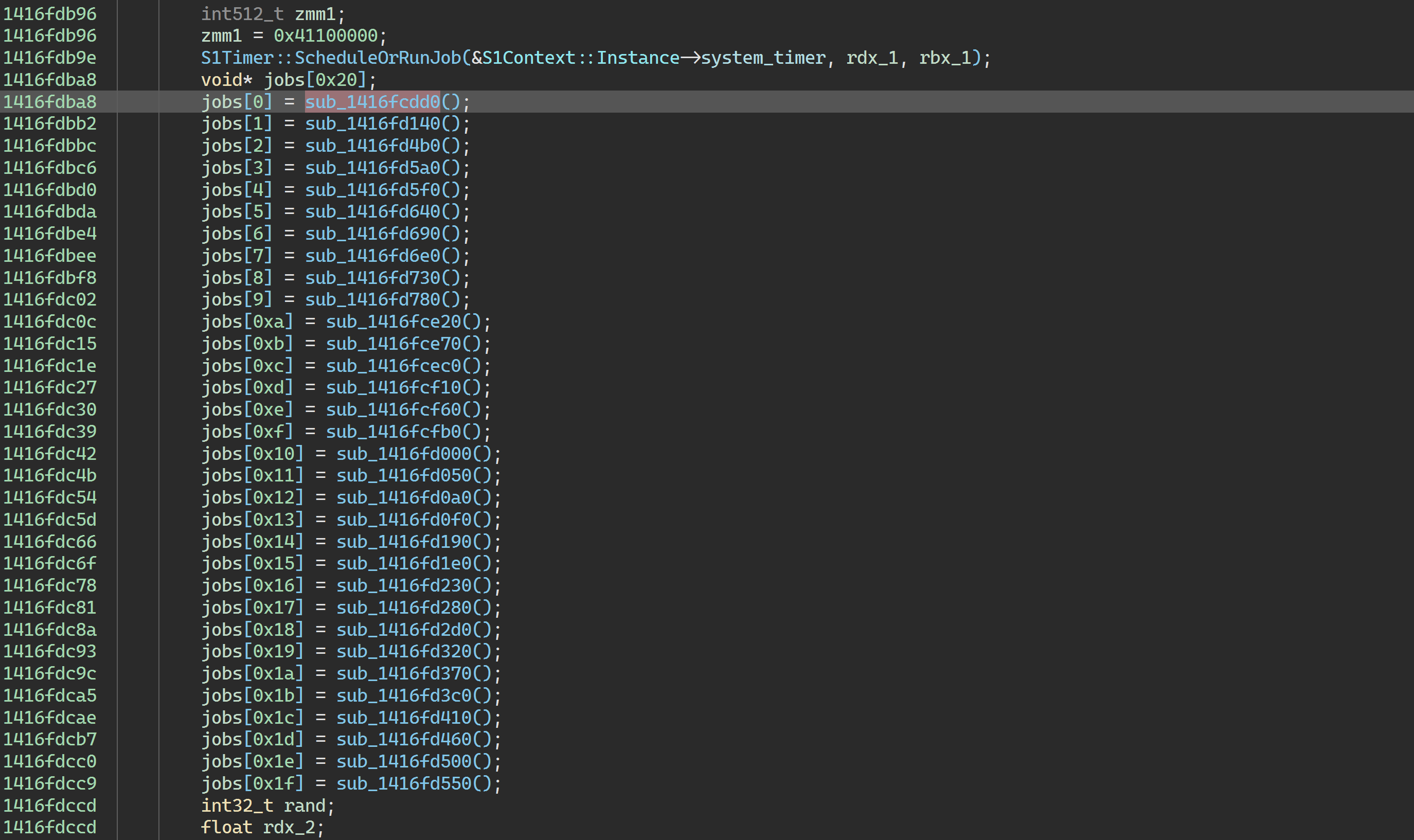This screenshot has height=840, width=1414.
Task: Click address 1416fdb9e in the gutter
Action: 50,58
